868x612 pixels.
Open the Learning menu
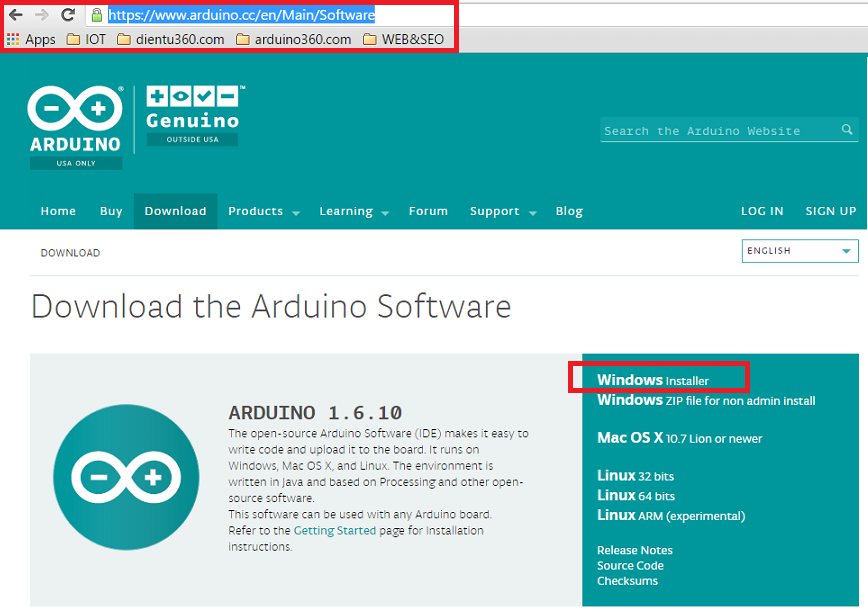coord(347,211)
